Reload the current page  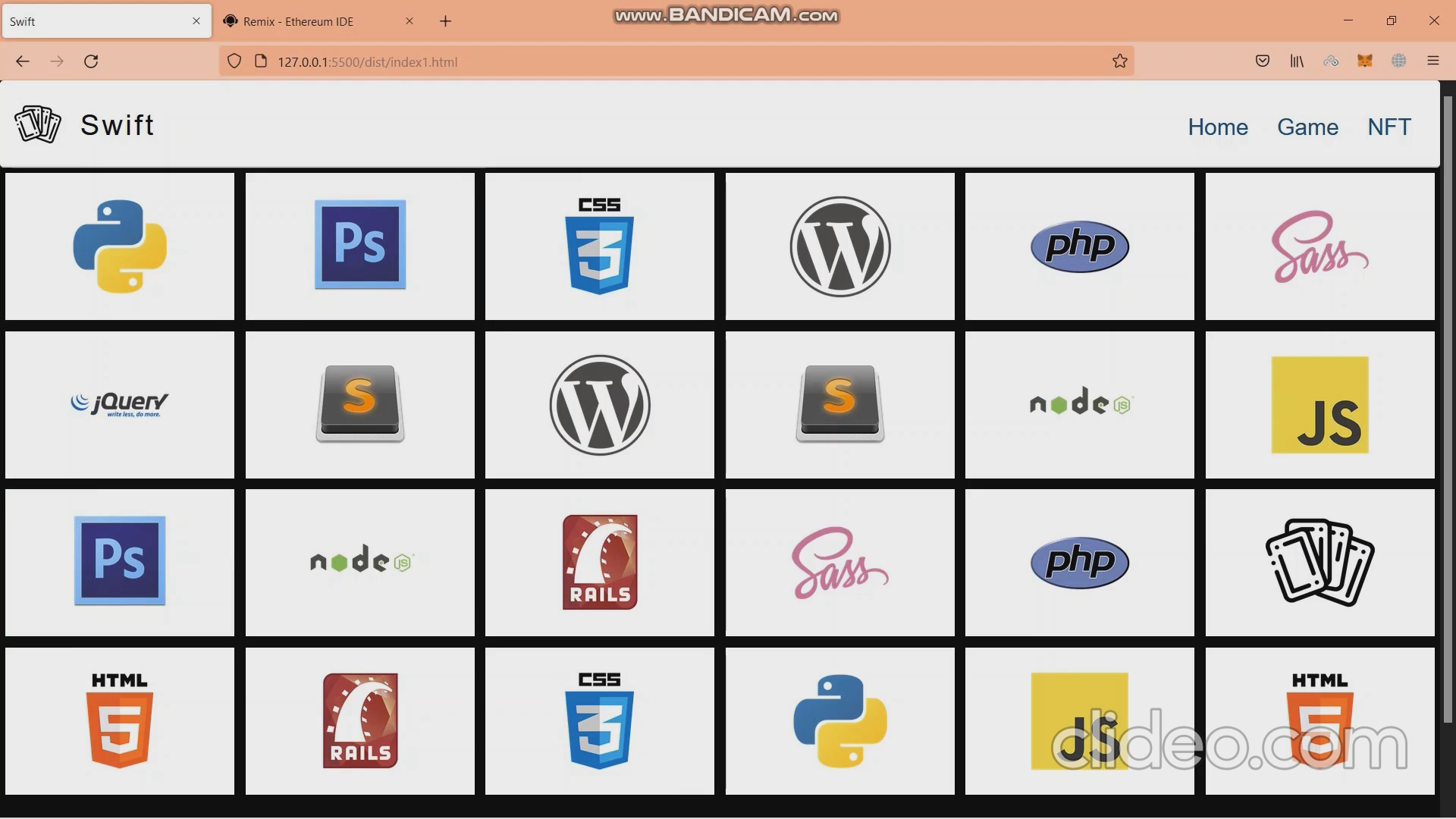pos(91,61)
